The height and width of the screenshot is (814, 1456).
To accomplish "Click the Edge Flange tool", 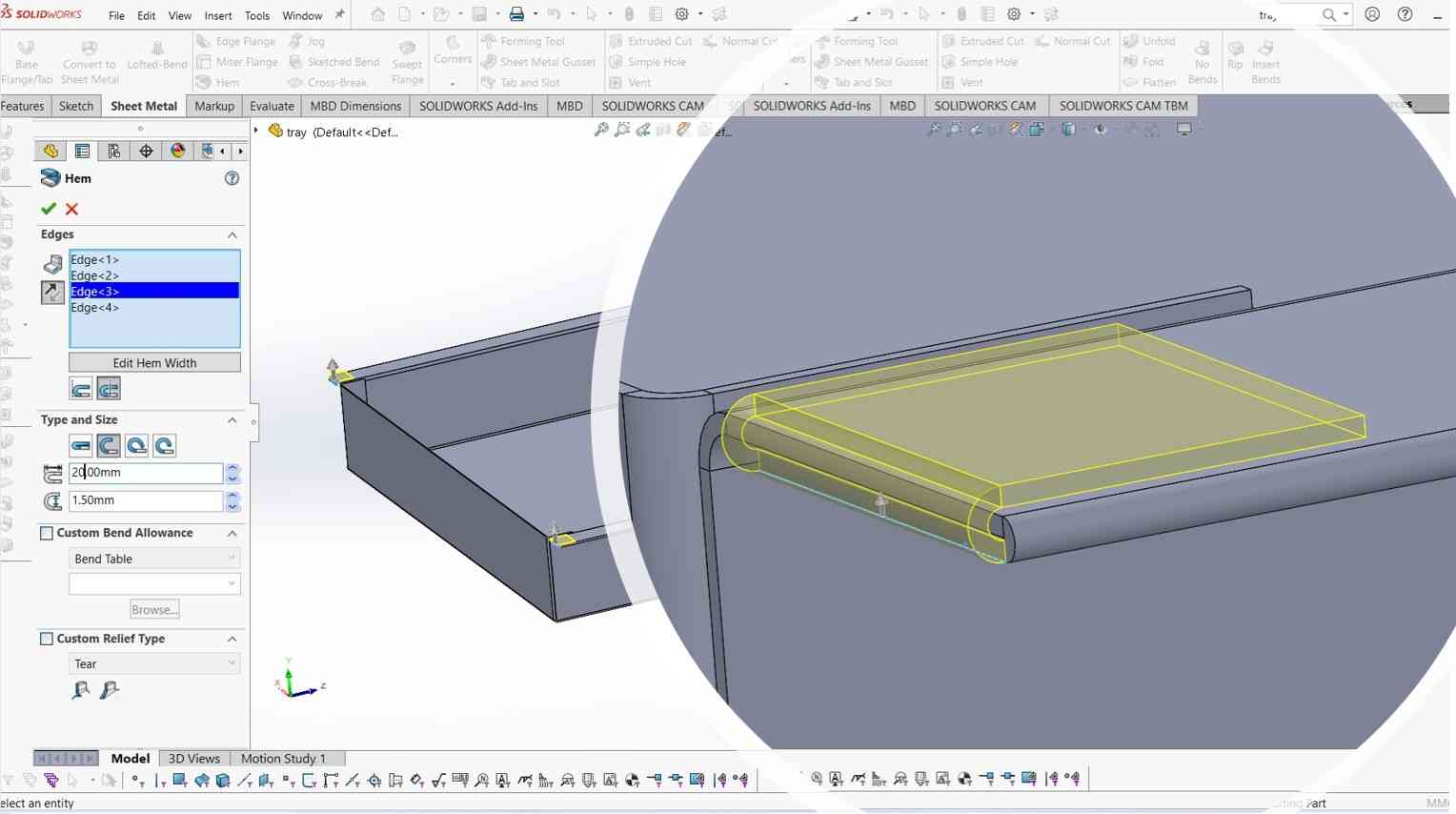I will pos(235,41).
